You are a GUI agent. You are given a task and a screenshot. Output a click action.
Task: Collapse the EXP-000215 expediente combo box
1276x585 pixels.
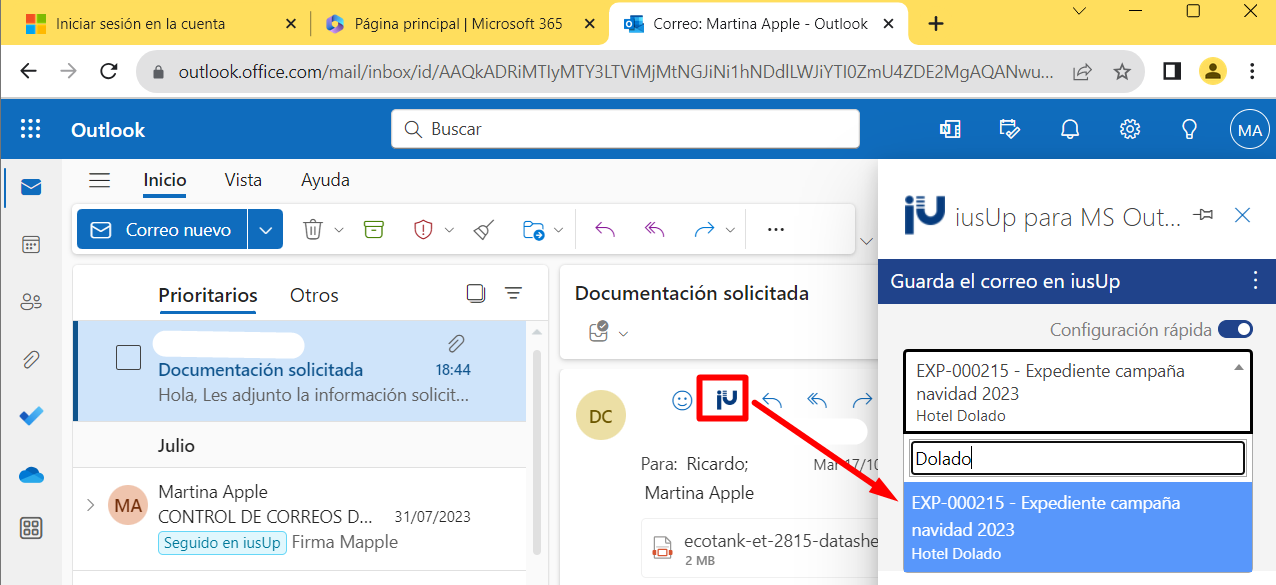click(x=1239, y=368)
